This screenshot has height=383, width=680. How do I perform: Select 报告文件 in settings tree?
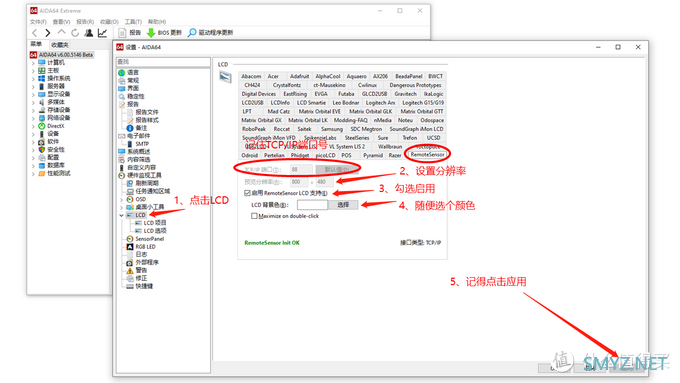147,112
